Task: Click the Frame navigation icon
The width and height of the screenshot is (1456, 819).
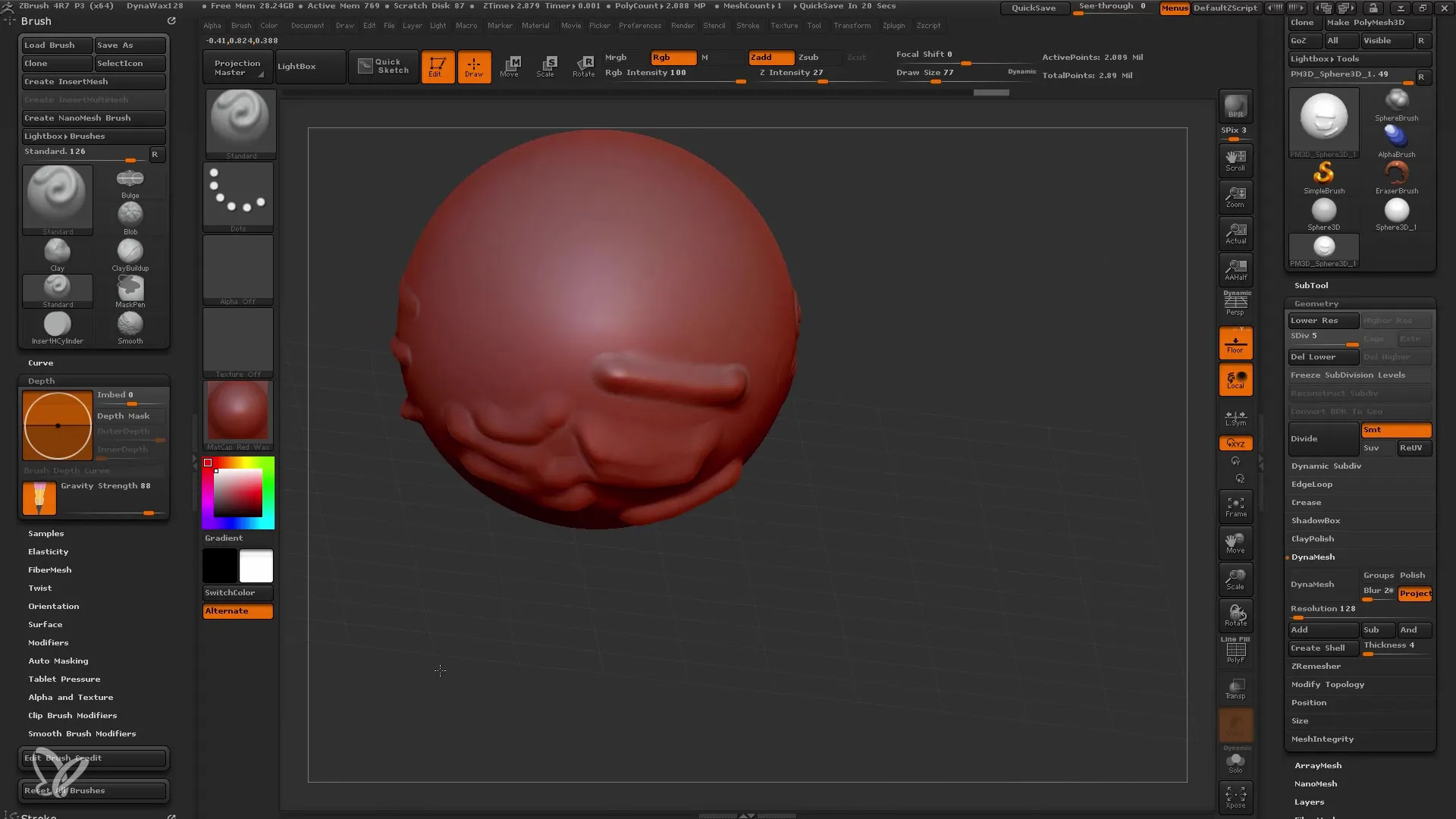Action: [1235, 506]
